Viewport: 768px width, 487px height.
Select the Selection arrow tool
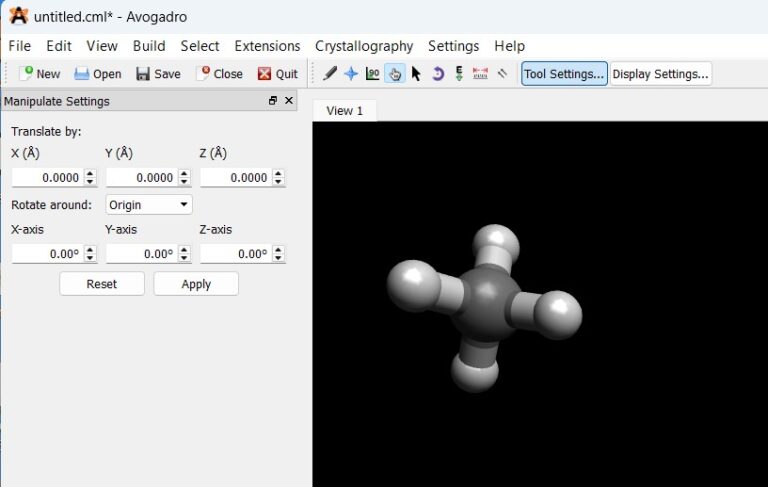tap(416, 73)
